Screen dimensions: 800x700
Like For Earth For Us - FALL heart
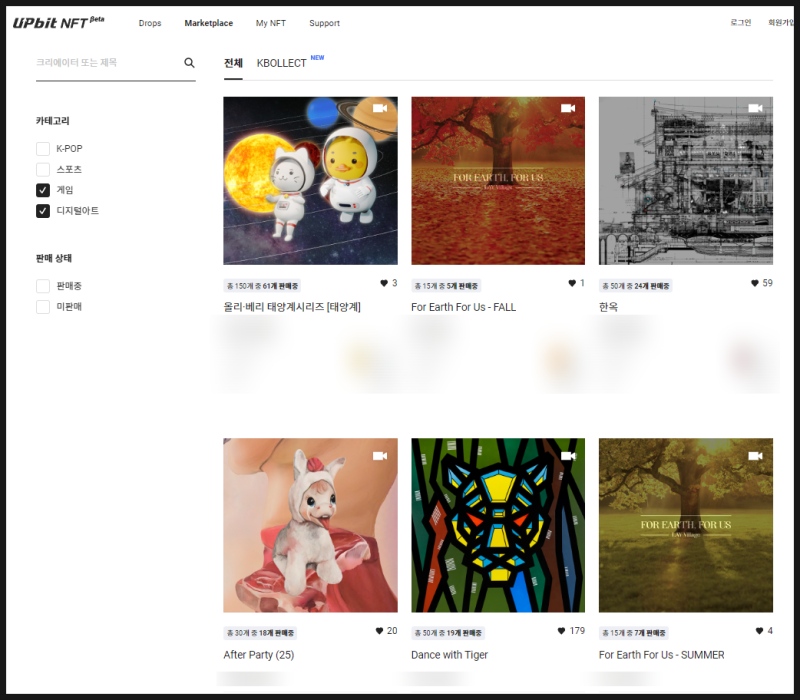coord(572,283)
